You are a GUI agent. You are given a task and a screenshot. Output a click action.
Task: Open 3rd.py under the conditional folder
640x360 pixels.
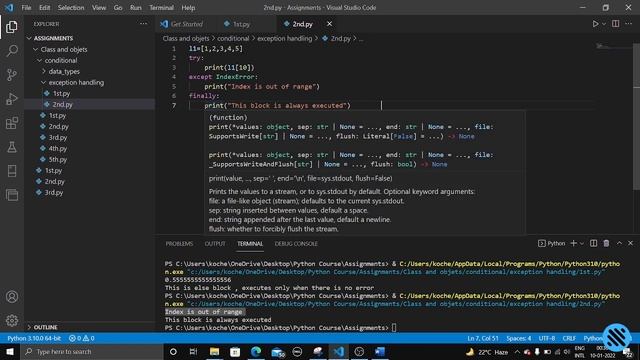[89, 138]
